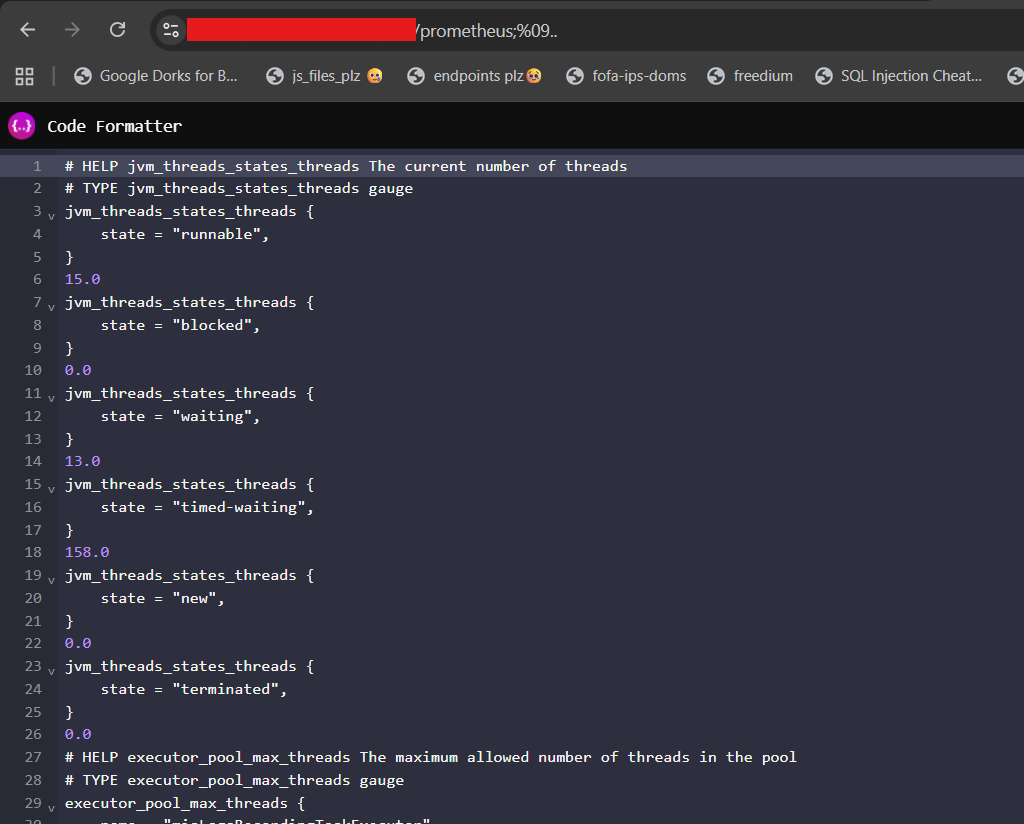Click the 0.0 value on line 26
Image resolution: width=1024 pixels, height=824 pixels.
pos(78,735)
